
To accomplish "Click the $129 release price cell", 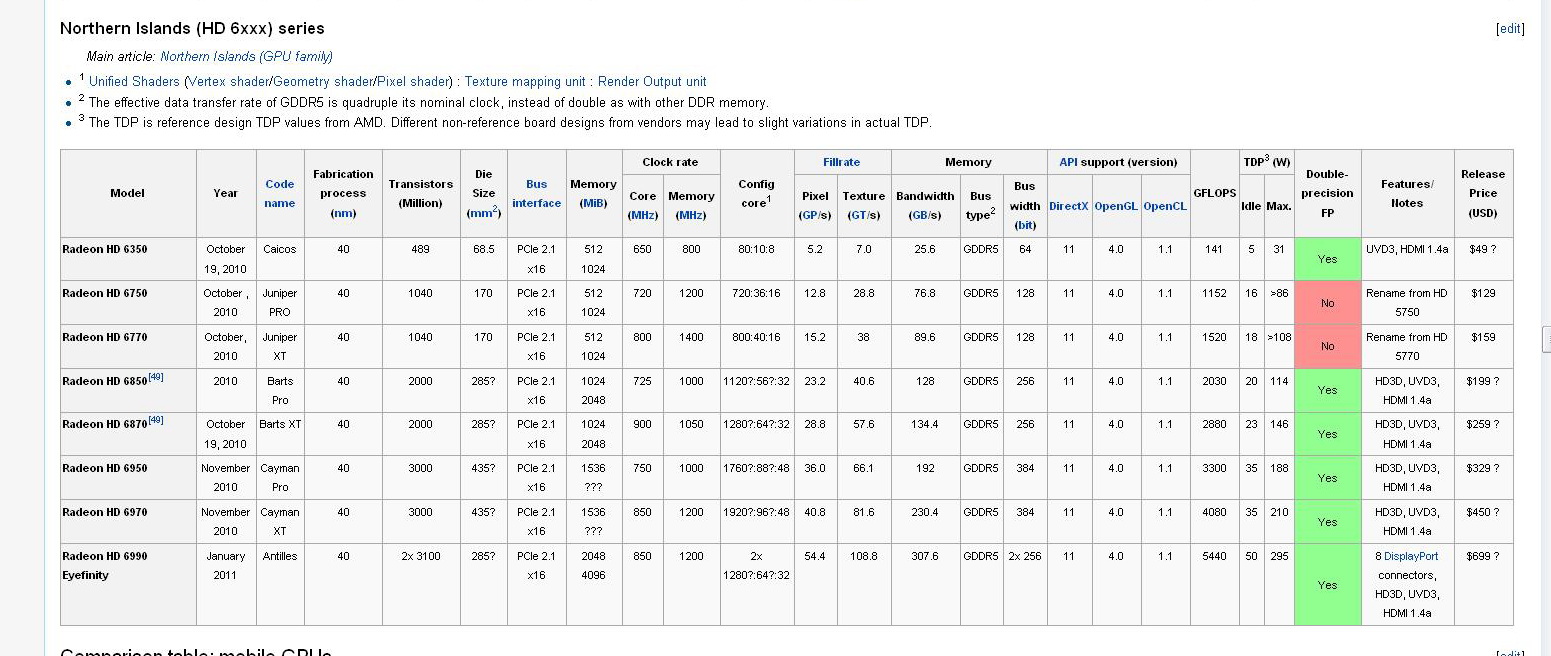I will click(1483, 303).
